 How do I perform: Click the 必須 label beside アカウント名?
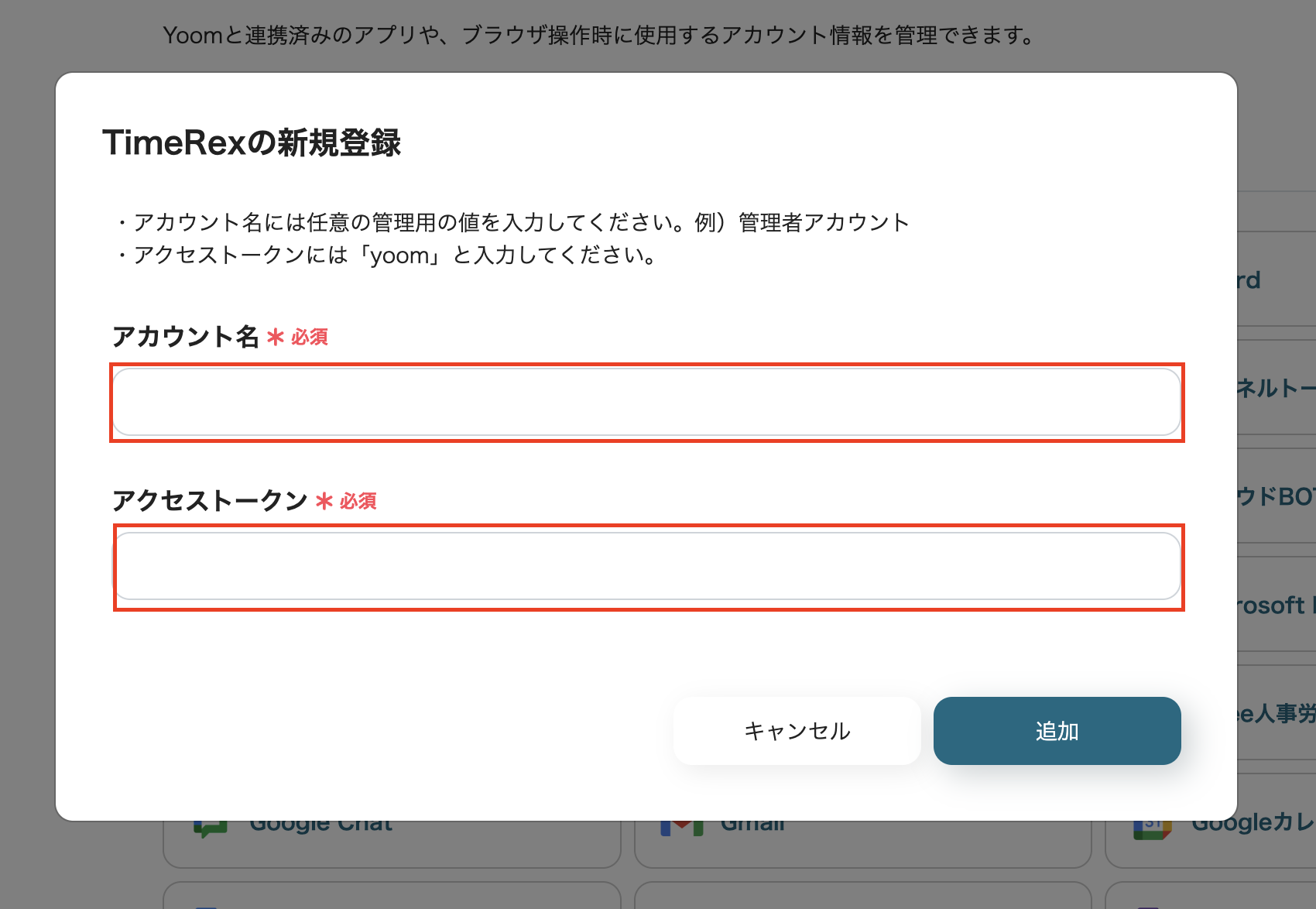[x=308, y=338]
